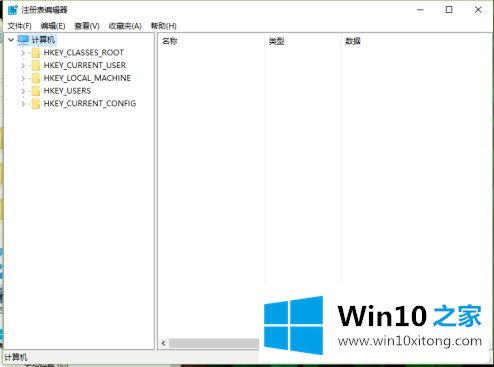This screenshot has width=494, height=367.
Task: Expand the HKEY_USERS key
Action: point(23,91)
